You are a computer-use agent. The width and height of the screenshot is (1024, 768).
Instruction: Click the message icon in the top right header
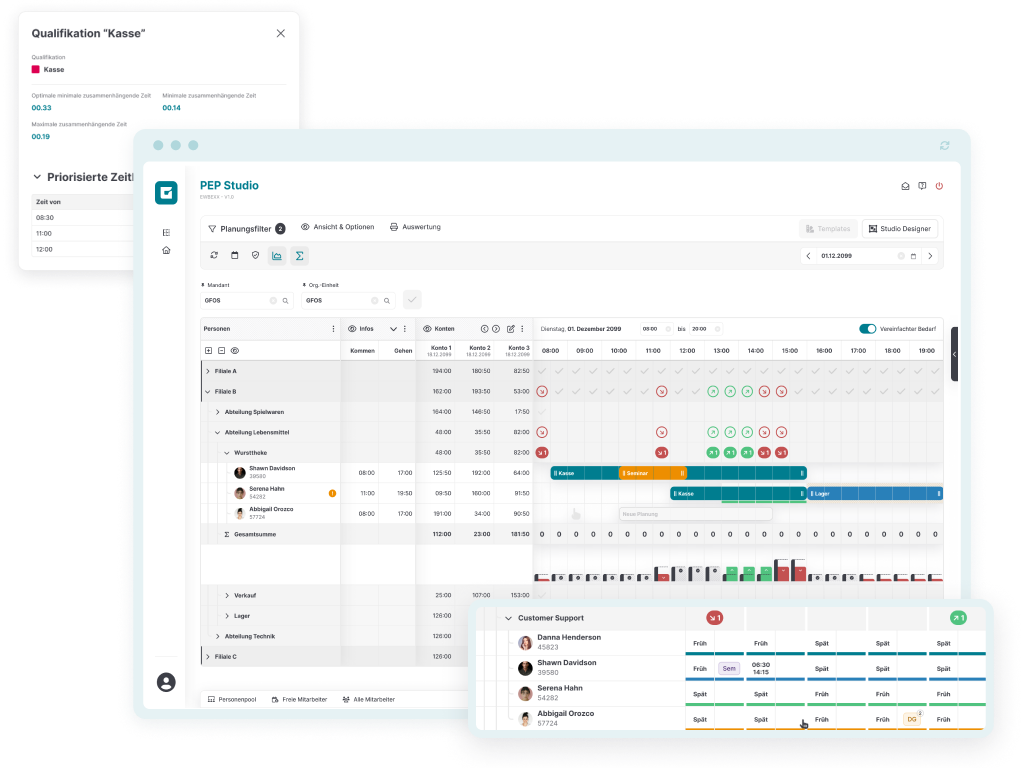pos(905,186)
